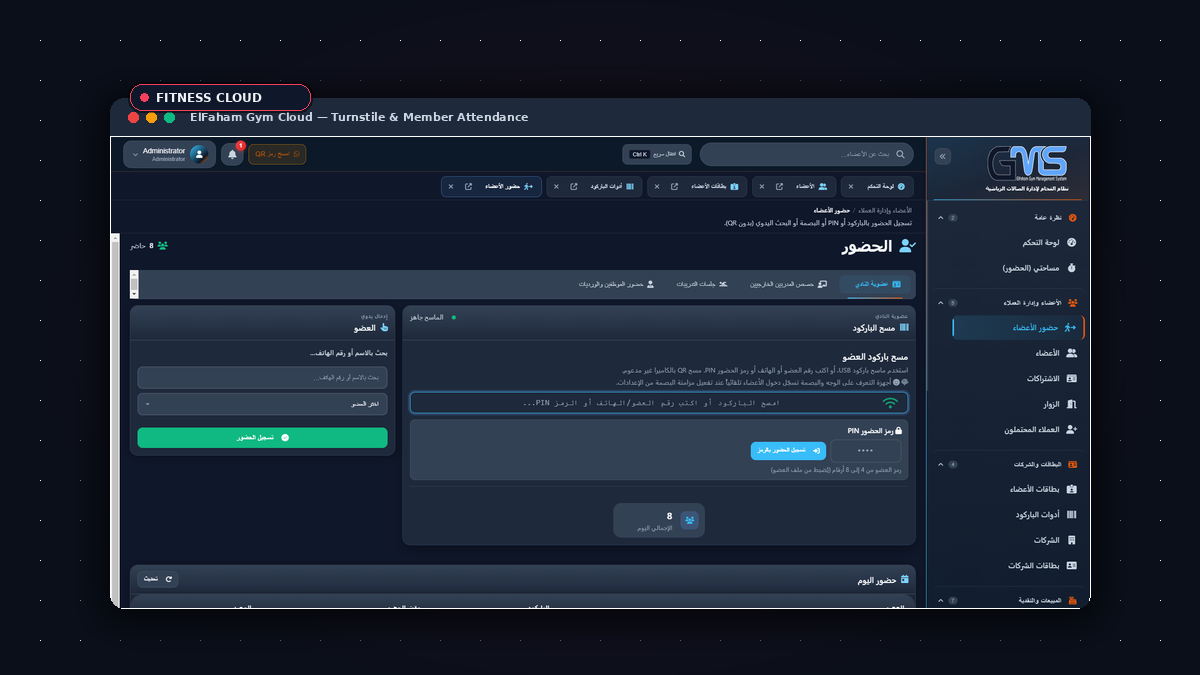Open the انتقال سريع Ctrl K quick jump
1200x675 pixels.
[x=657, y=154]
